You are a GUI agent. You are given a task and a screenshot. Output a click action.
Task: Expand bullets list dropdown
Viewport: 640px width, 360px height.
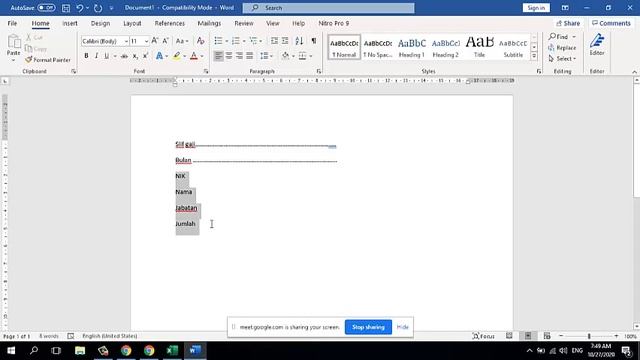[x=227, y=41]
